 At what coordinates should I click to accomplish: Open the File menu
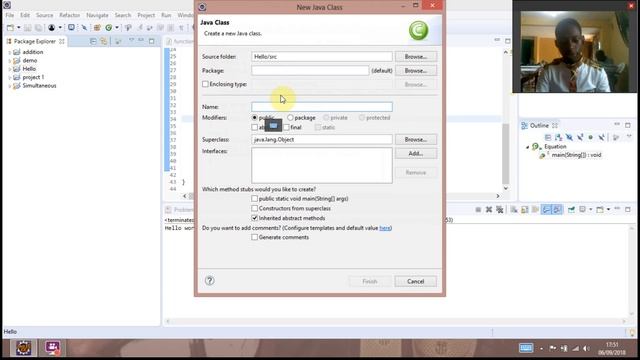(10, 15)
